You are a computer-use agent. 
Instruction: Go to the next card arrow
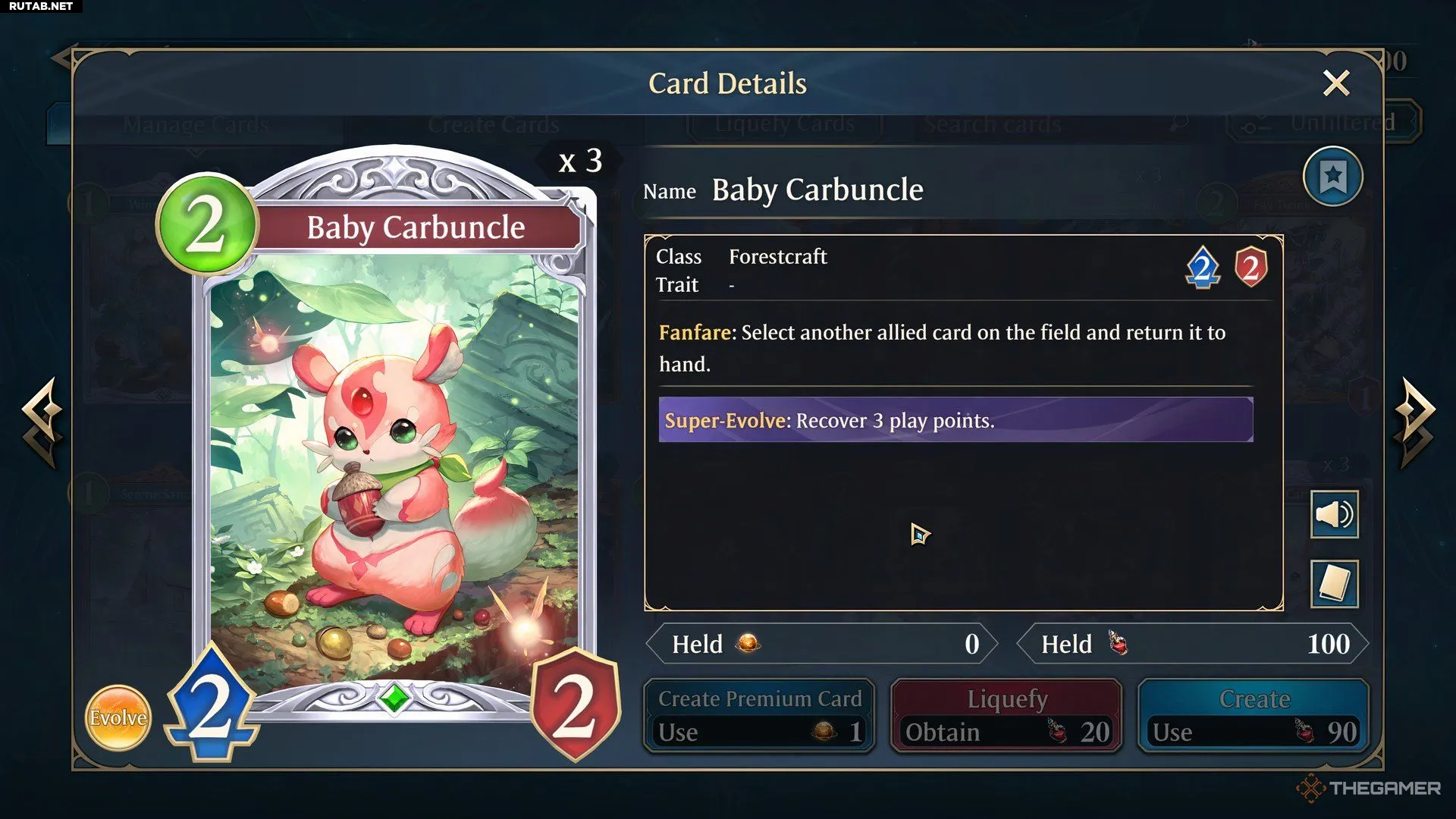pos(1414,422)
